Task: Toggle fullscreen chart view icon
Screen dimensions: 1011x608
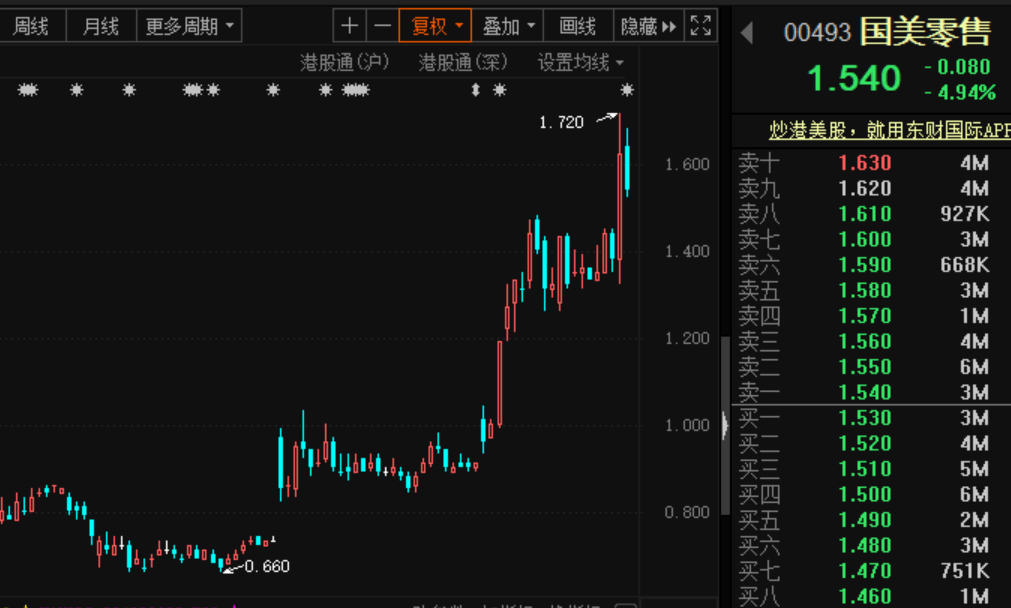Action: tap(701, 26)
